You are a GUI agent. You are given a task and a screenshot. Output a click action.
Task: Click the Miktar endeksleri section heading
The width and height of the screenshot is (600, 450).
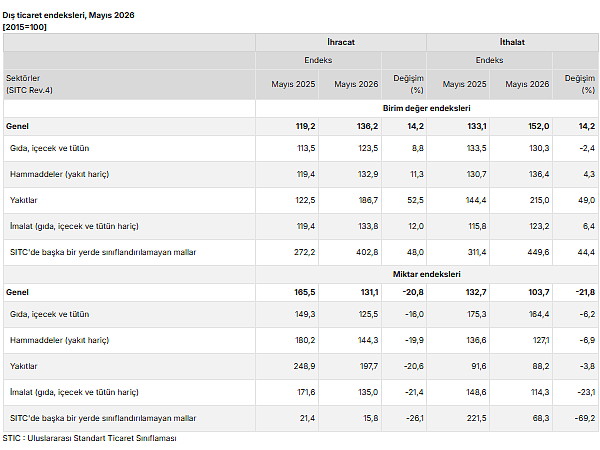pos(426,274)
